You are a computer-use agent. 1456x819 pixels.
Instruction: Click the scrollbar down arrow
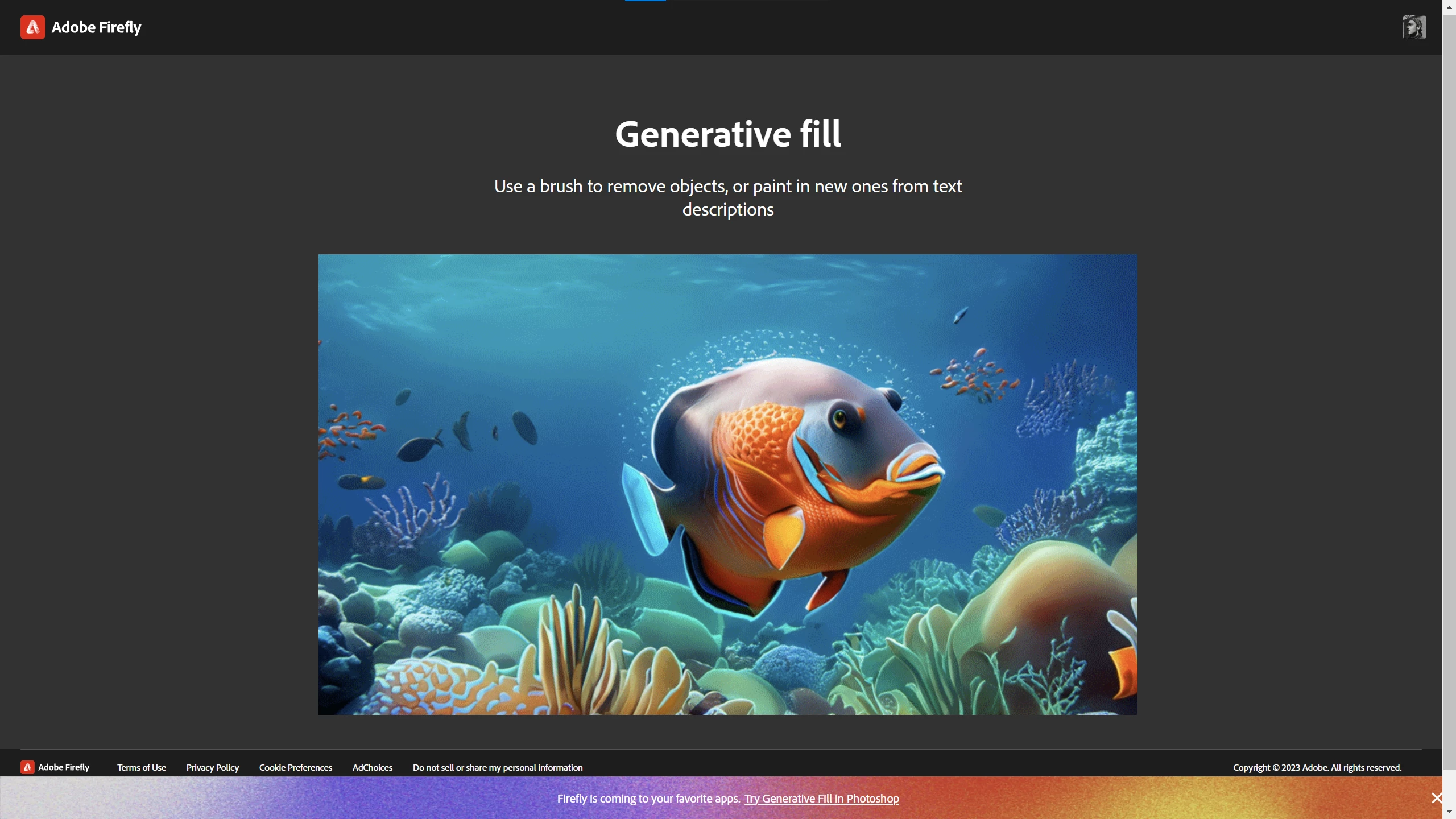pos(1449,812)
